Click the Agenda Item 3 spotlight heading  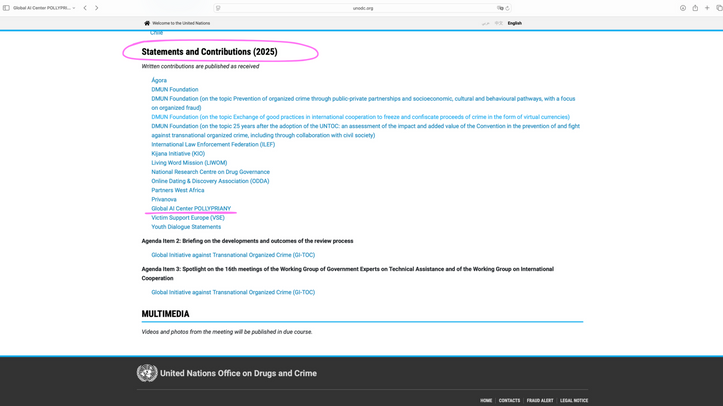pos(348,274)
